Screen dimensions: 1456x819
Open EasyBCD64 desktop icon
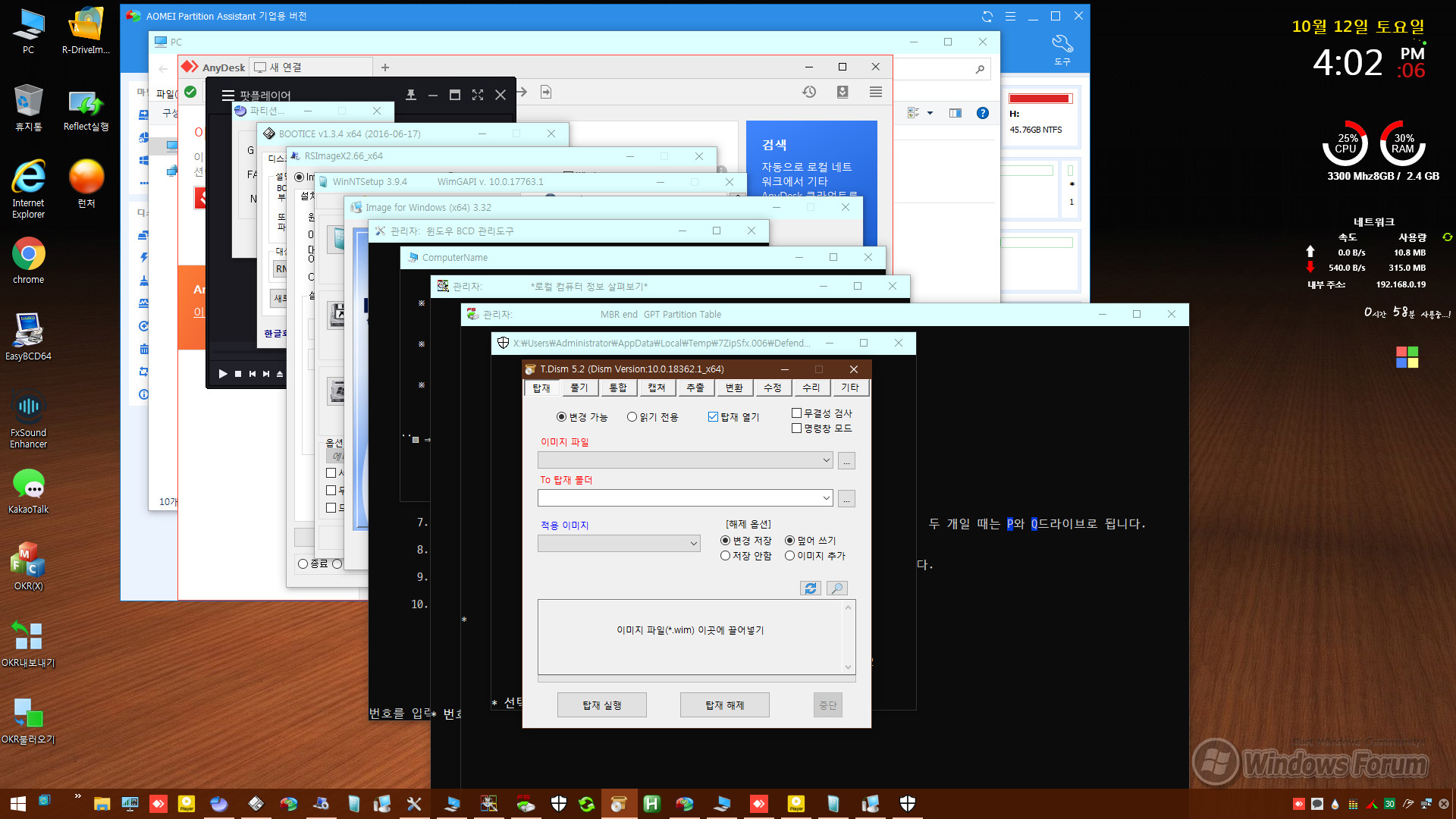[28, 337]
